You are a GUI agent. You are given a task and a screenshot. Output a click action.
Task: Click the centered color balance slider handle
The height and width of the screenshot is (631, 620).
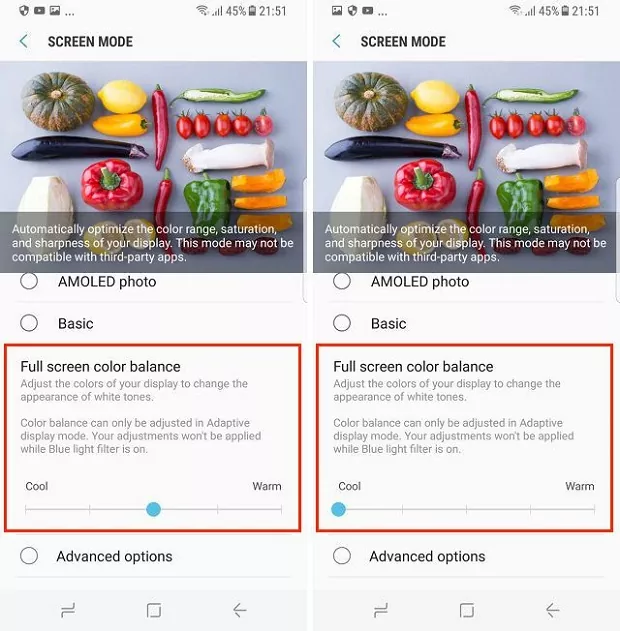pyautogui.click(x=153, y=509)
